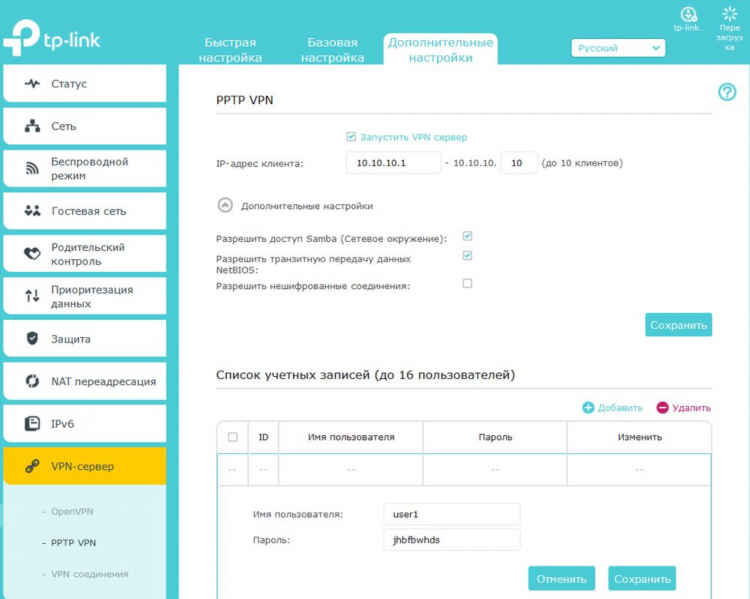Click the Имя пользователя column header
The image size is (750, 599).
tap(351, 437)
